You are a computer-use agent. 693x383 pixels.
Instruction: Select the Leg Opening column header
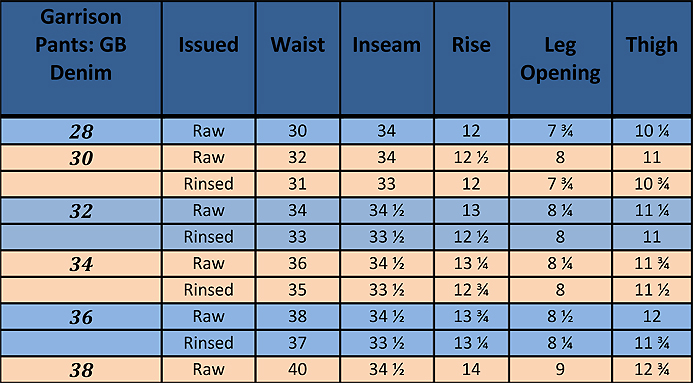[x=560, y=59]
